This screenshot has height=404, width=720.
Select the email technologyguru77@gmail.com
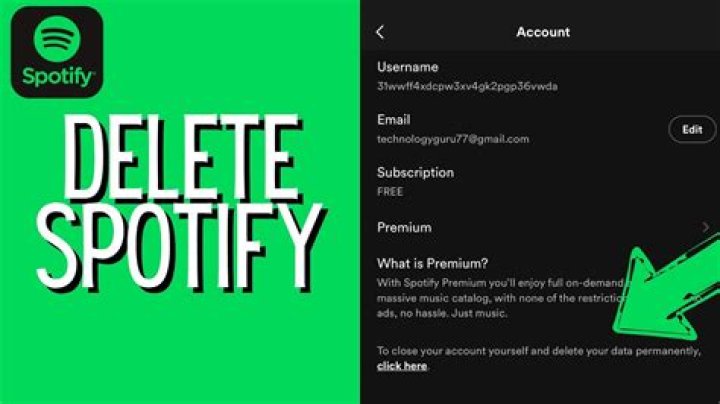pos(453,139)
